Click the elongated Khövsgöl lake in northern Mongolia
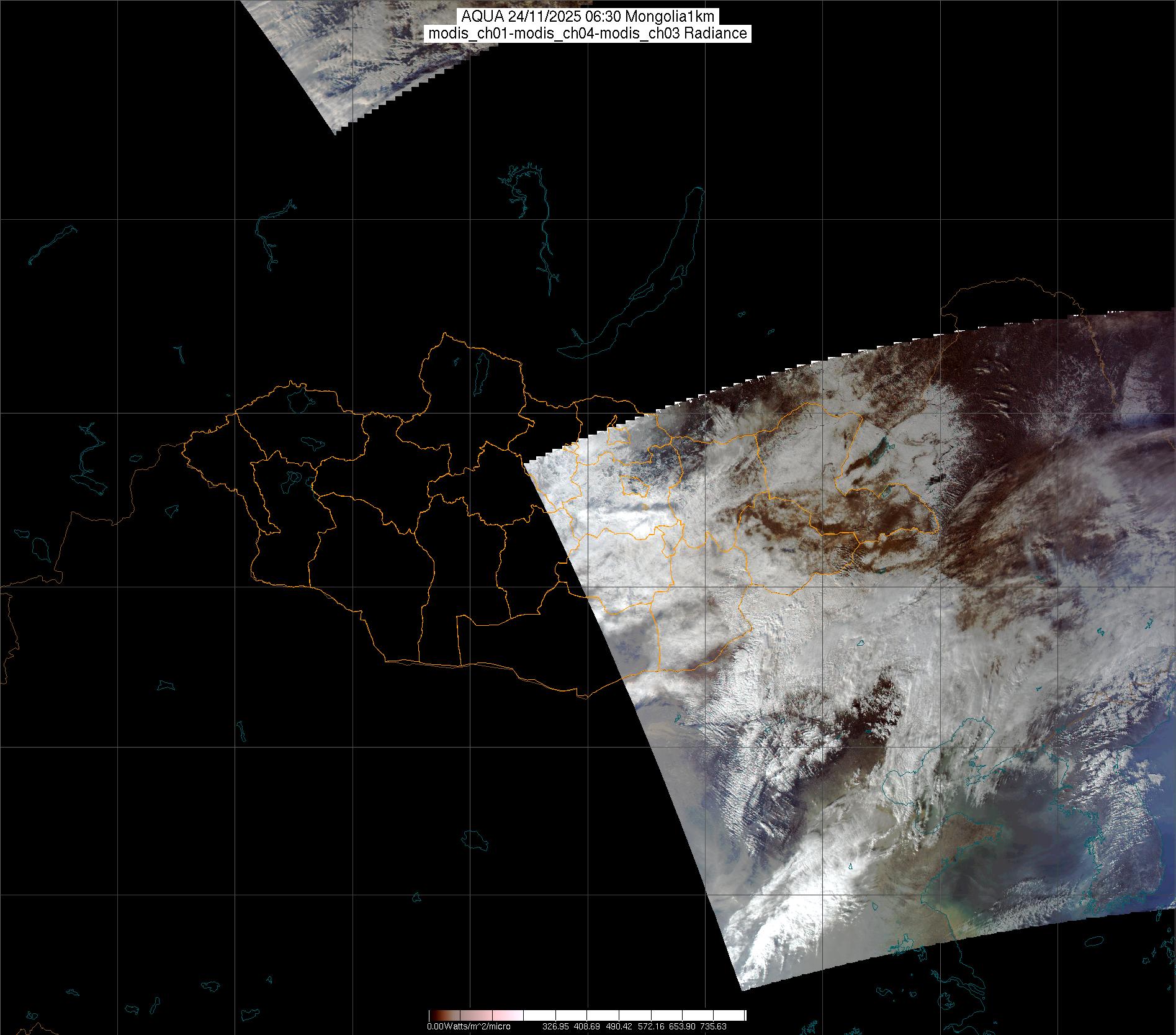 (x=480, y=369)
